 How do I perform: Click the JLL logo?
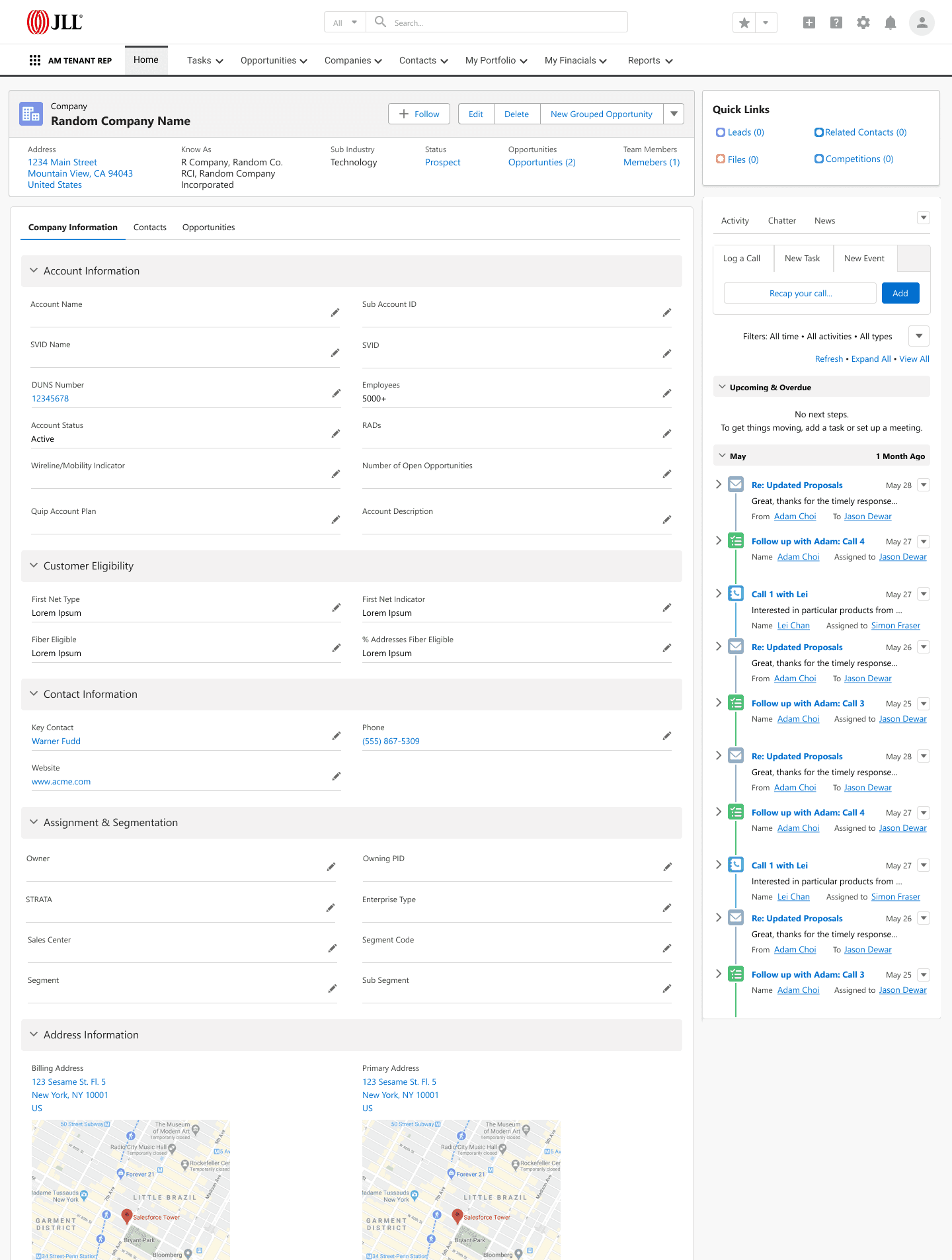(55, 22)
